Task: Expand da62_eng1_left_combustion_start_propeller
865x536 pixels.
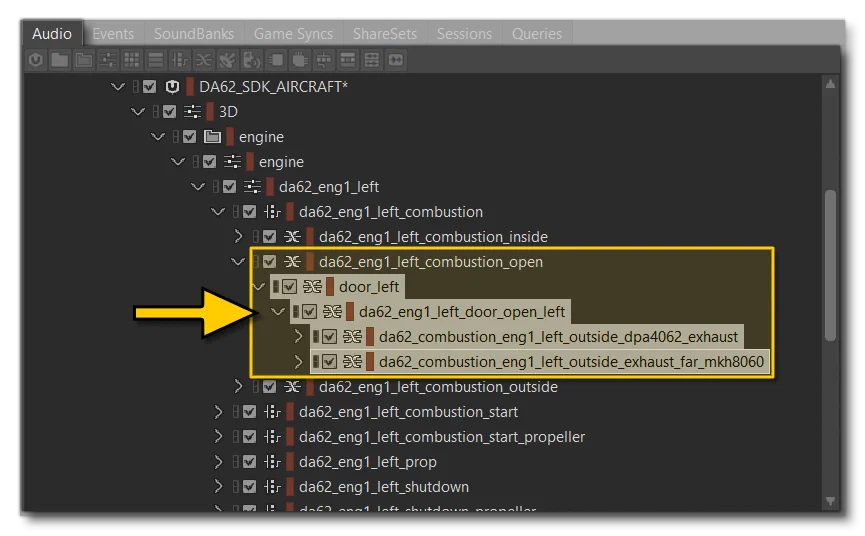Action: coord(218,437)
